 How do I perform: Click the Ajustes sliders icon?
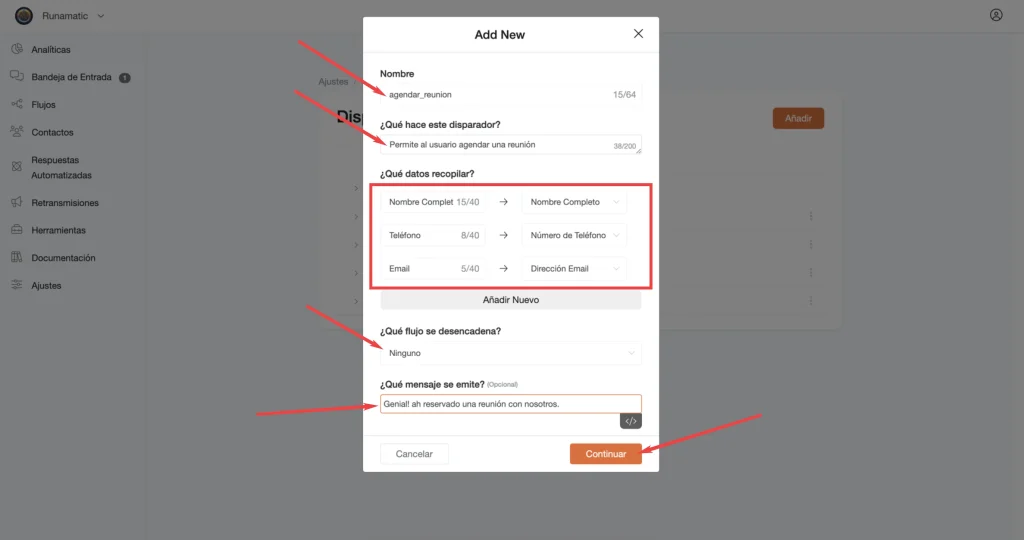click(17, 285)
